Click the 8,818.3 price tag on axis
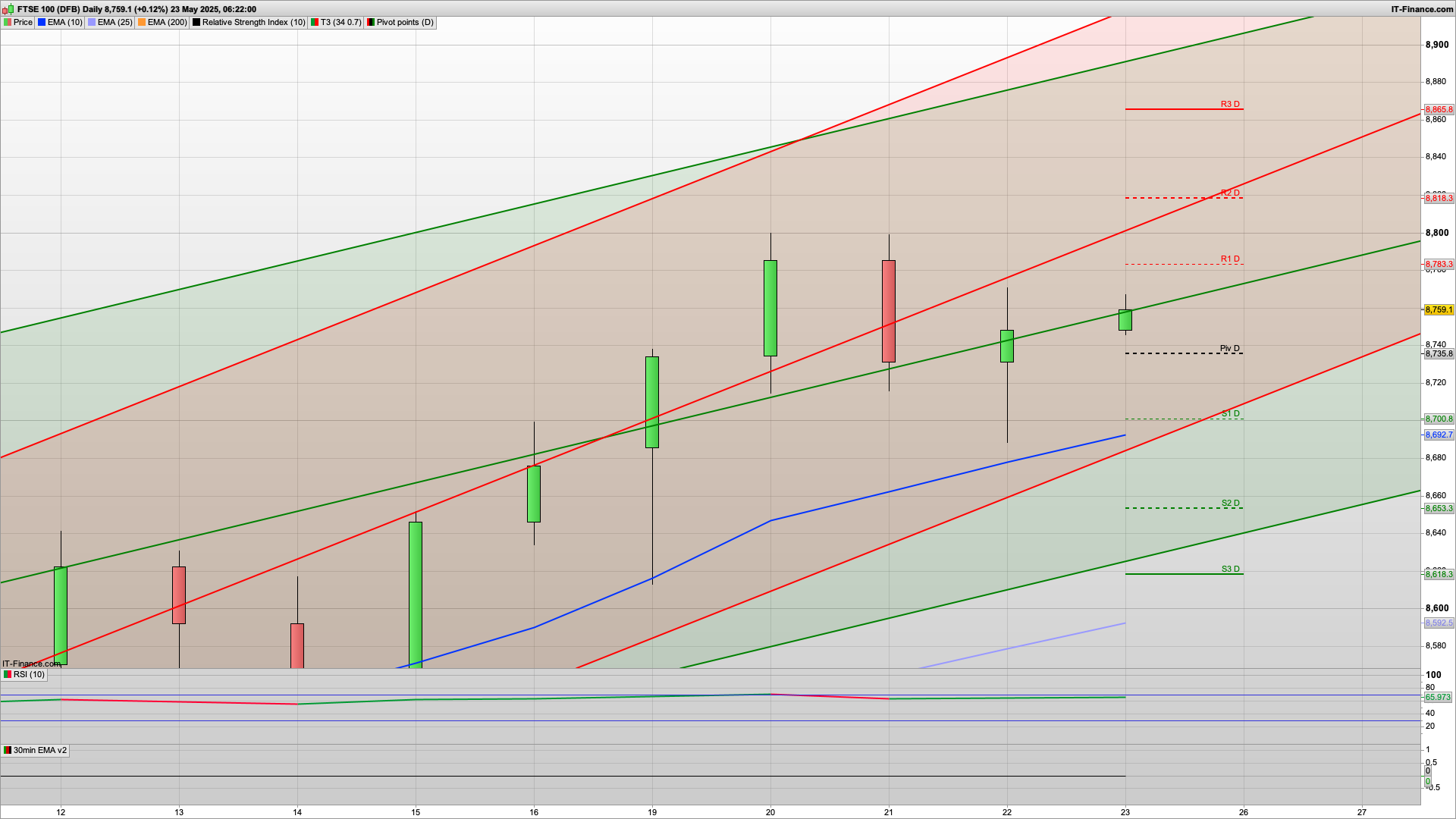 click(1439, 198)
